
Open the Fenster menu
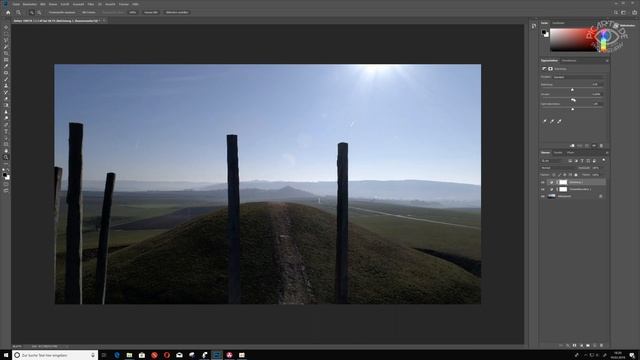click(124, 4)
